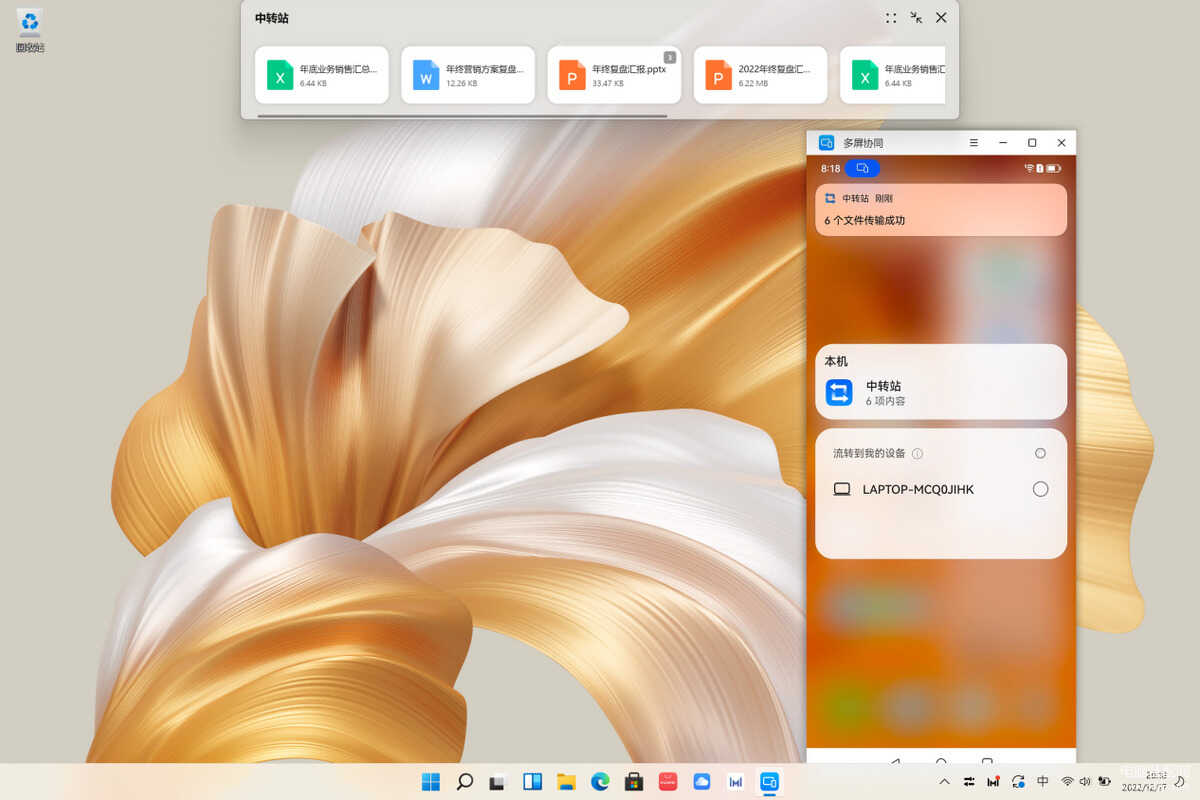Open Task View on the taskbar
The width and height of the screenshot is (1200, 800).
498,782
